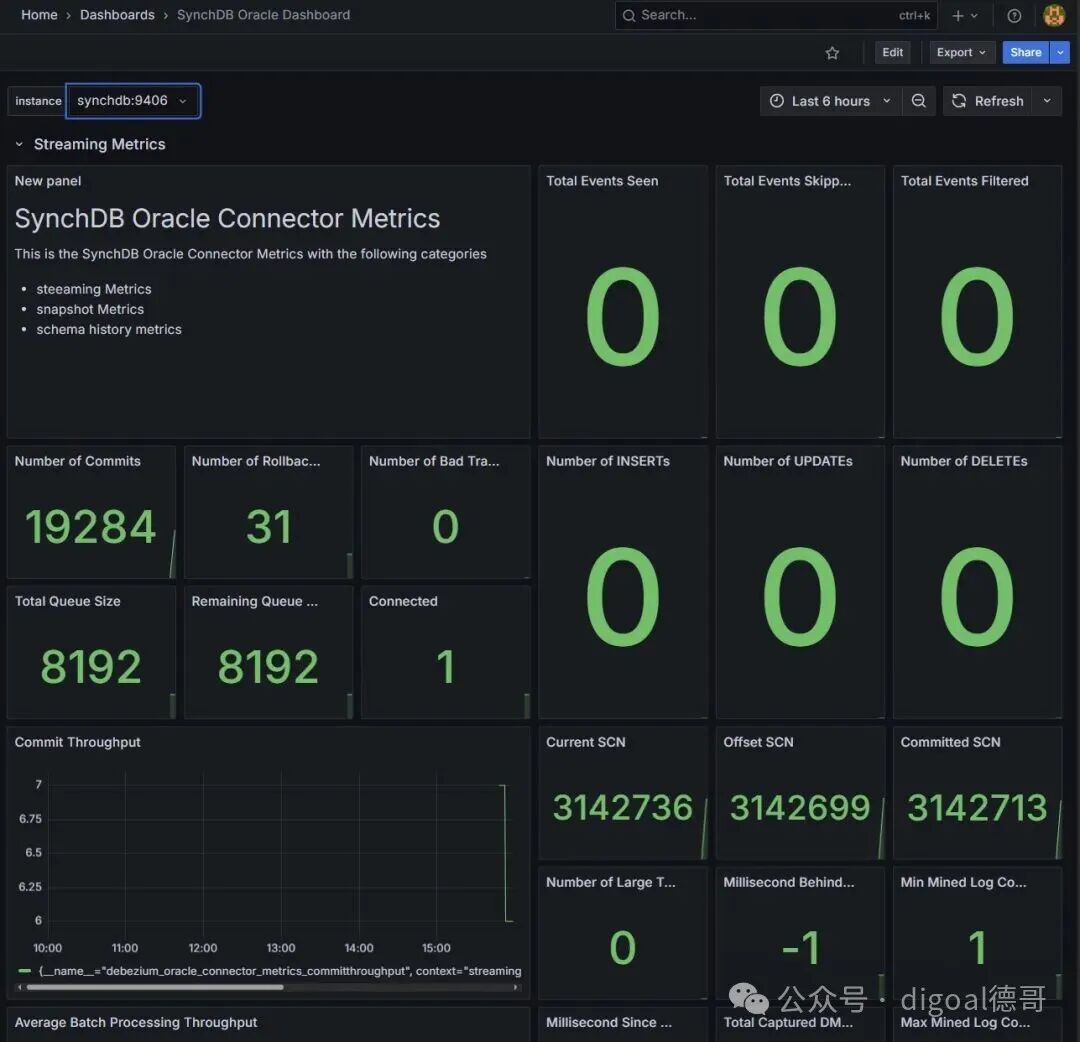Expand the Share button dropdown arrow
Image resolution: width=1080 pixels, height=1042 pixels.
[x=1060, y=52]
